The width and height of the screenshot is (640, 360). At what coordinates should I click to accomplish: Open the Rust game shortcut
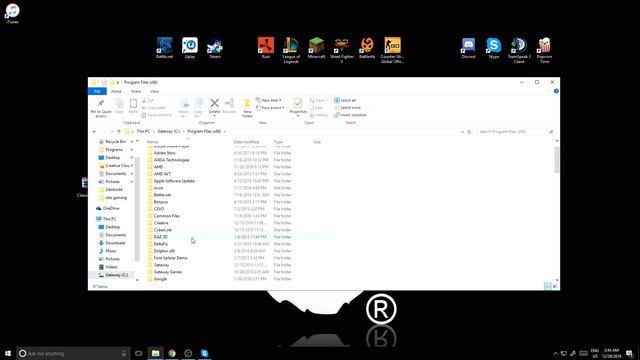[266, 48]
